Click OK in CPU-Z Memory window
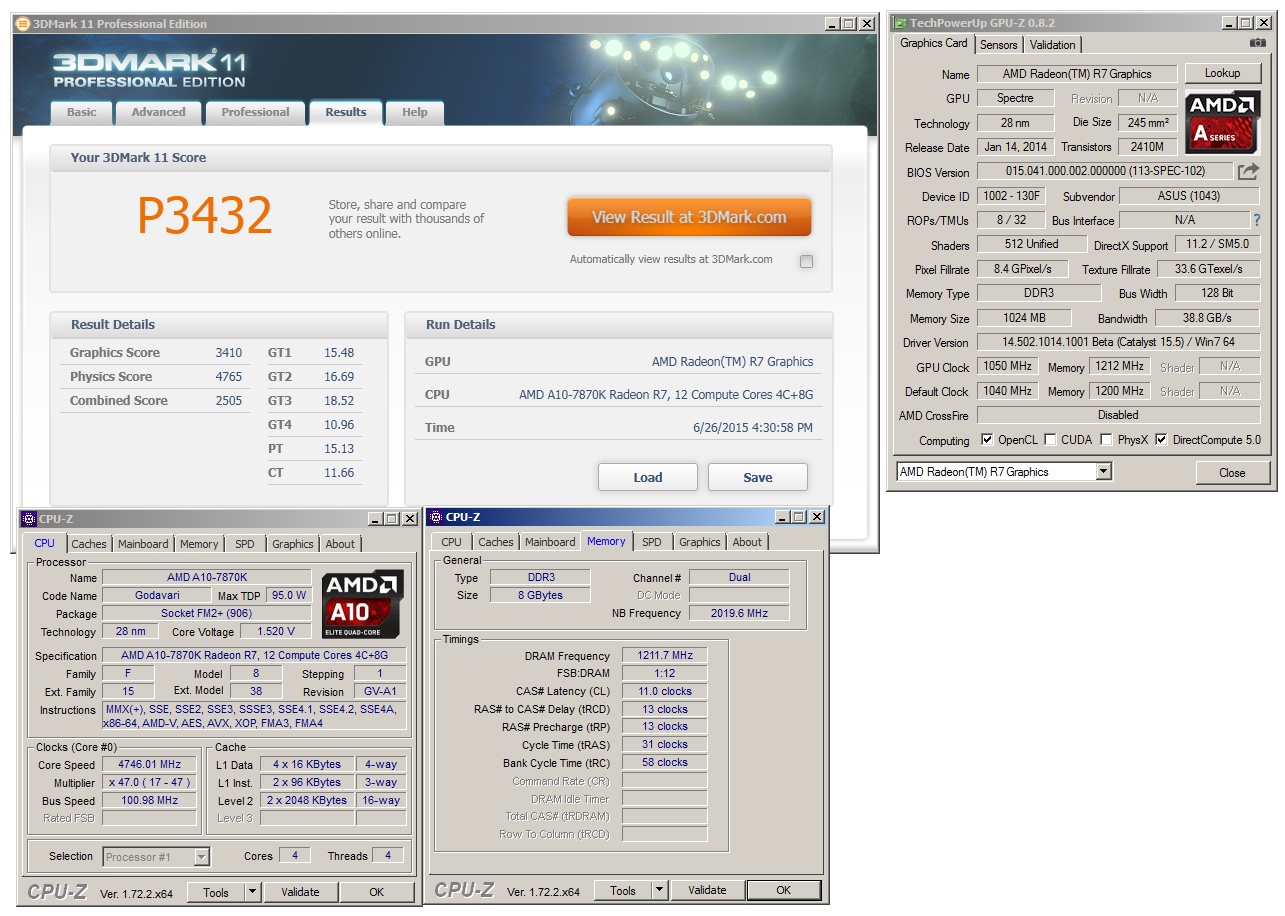The image size is (1285, 916). click(784, 890)
